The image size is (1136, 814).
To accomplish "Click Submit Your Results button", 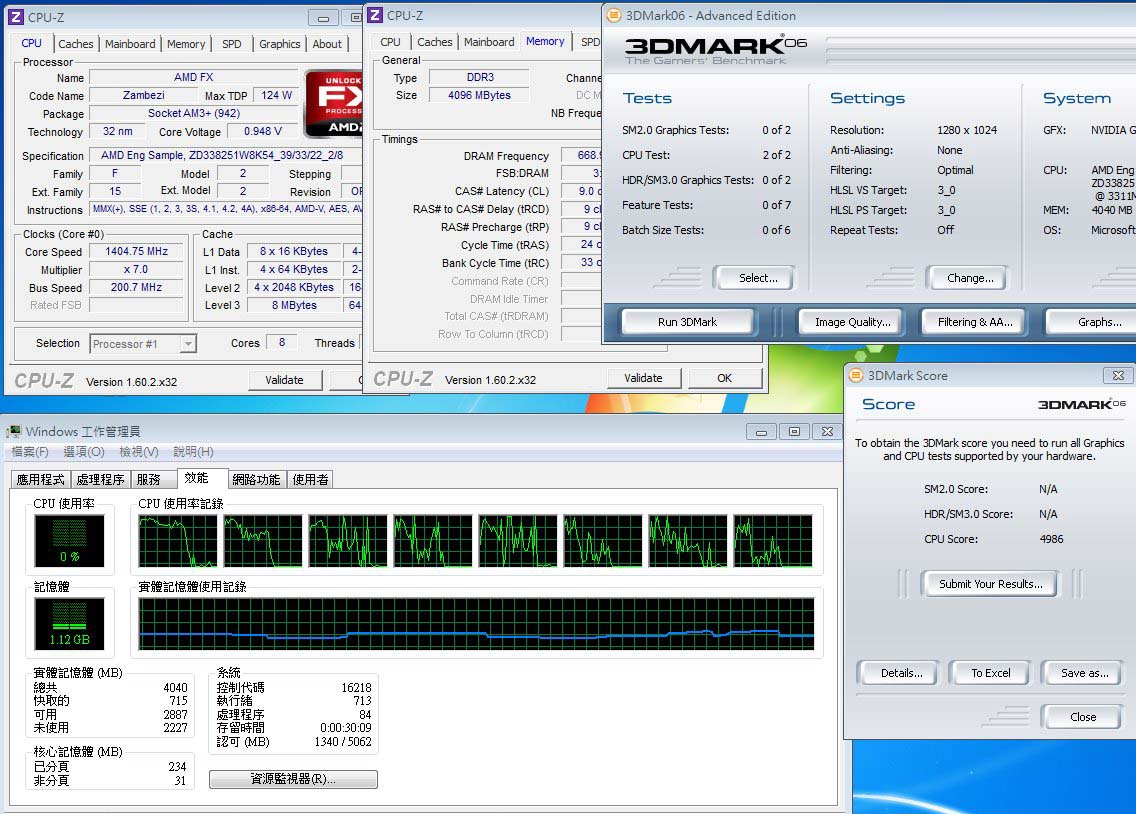I will 990,584.
